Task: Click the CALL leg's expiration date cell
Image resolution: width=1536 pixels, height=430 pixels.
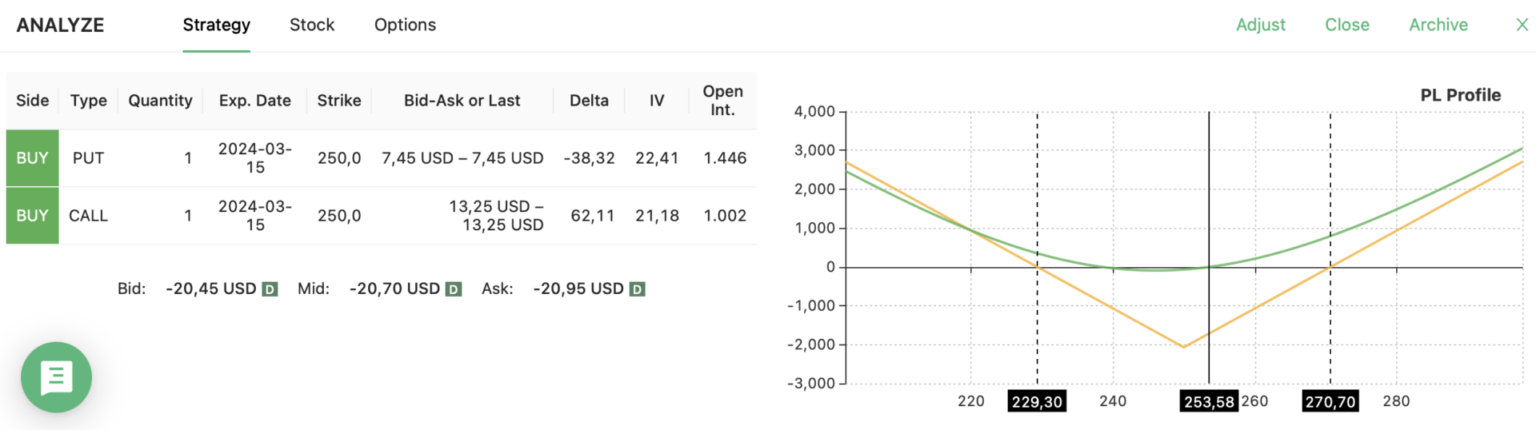Action: pos(255,215)
